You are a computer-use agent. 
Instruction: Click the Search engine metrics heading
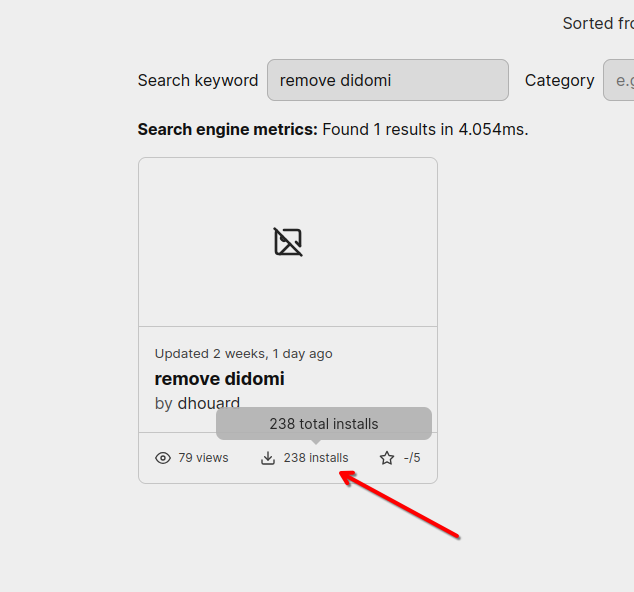tap(227, 129)
